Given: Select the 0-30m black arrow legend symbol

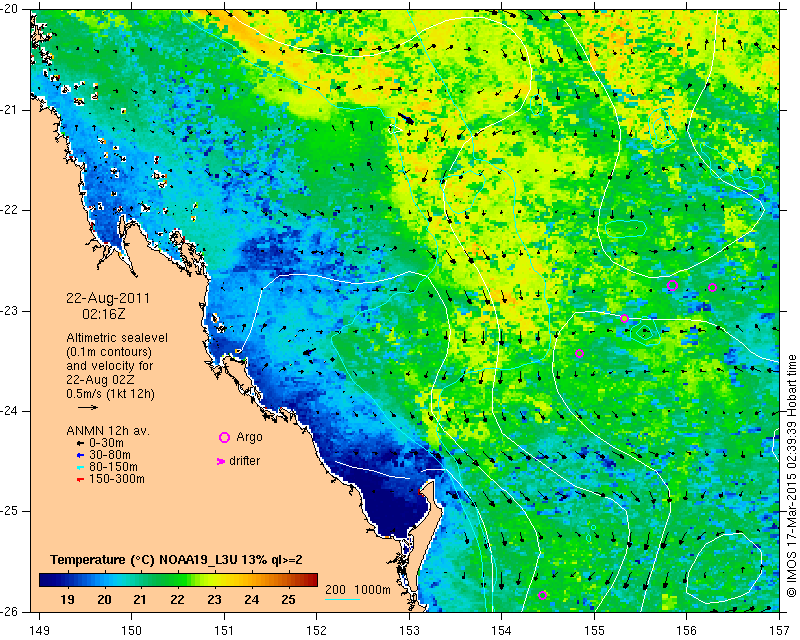Looking at the screenshot, I should [80, 443].
